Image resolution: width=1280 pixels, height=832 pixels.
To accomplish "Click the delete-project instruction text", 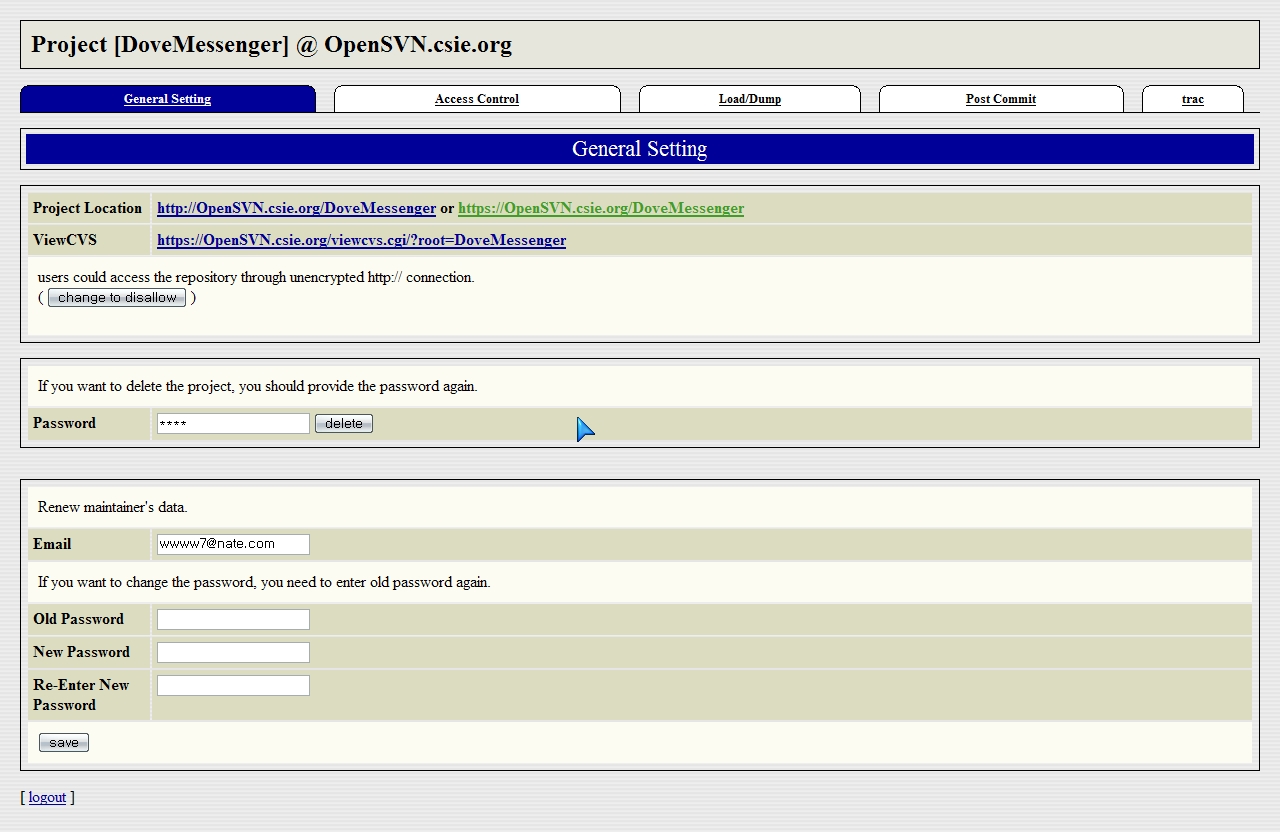I will pyautogui.click(x=257, y=386).
